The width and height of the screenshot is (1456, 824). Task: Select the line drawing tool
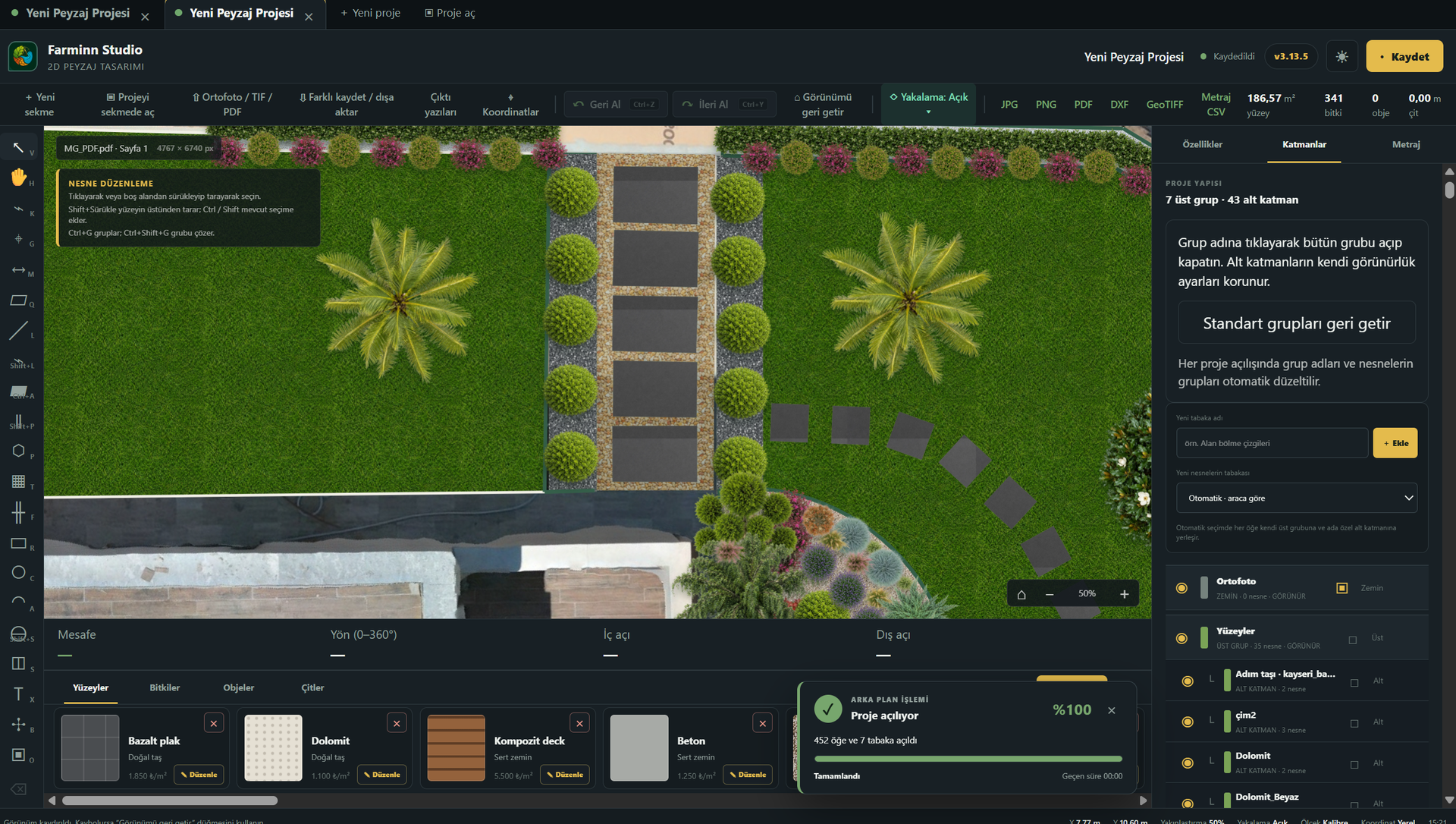point(19,331)
